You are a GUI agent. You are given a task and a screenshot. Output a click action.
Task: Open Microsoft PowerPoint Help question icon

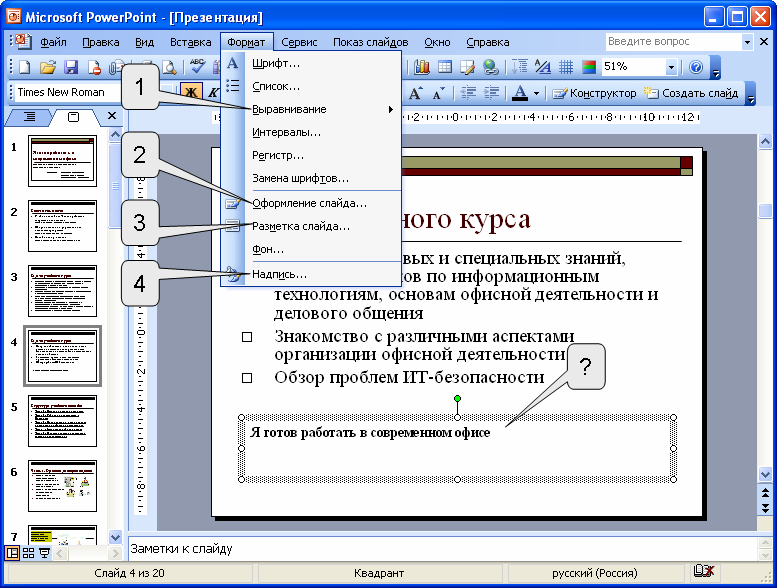click(x=696, y=67)
